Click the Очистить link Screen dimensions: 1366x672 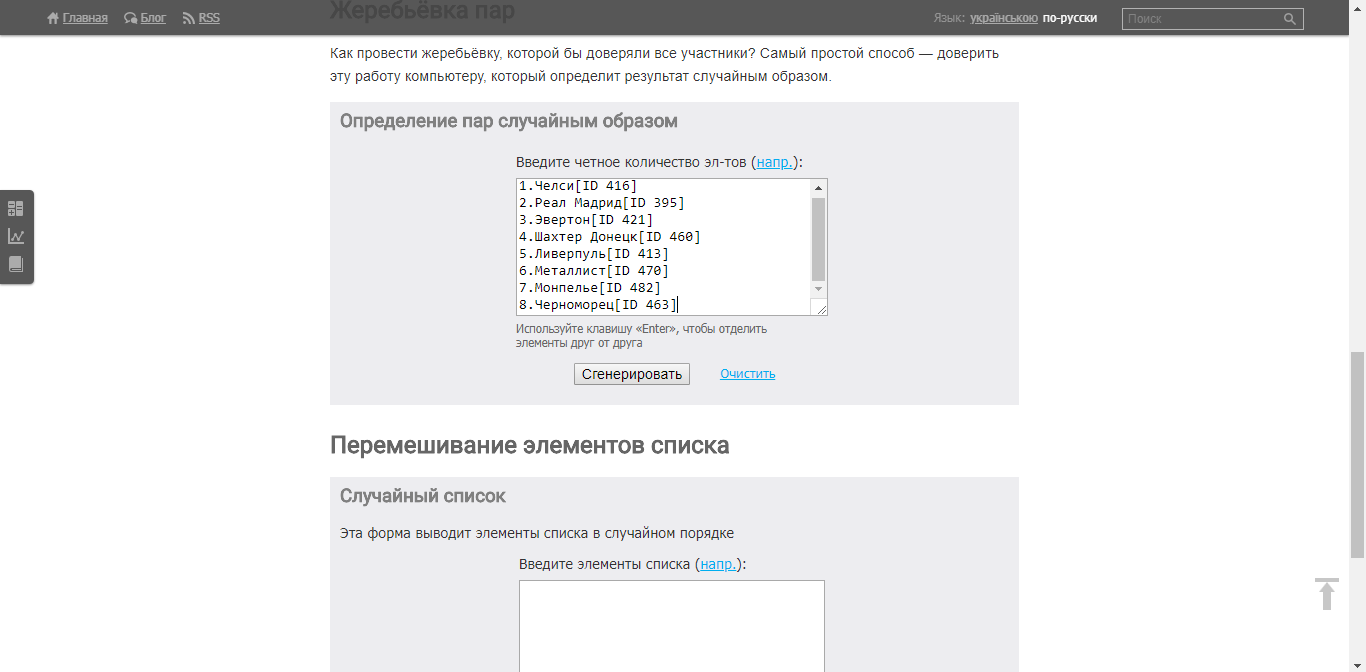point(747,374)
